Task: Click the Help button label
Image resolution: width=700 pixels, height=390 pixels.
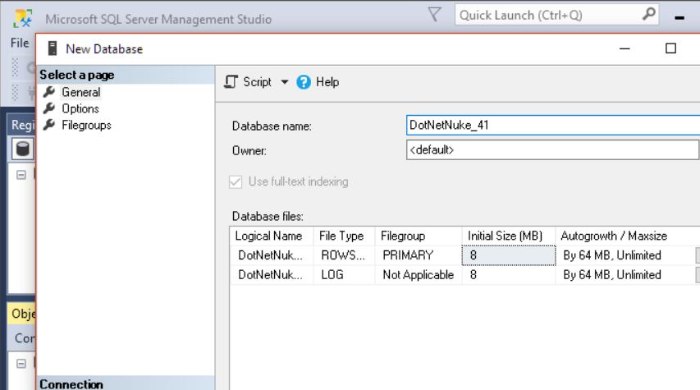Action: tap(328, 82)
